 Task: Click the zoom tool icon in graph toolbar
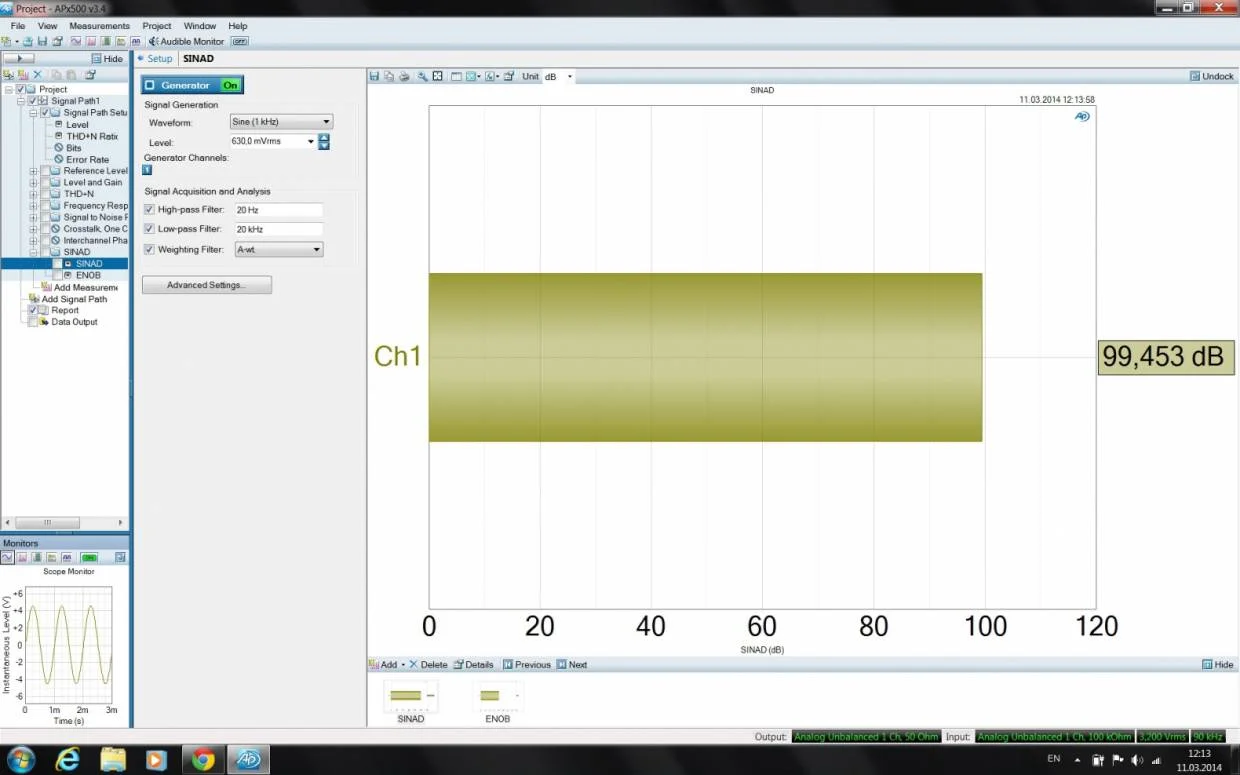(422, 76)
